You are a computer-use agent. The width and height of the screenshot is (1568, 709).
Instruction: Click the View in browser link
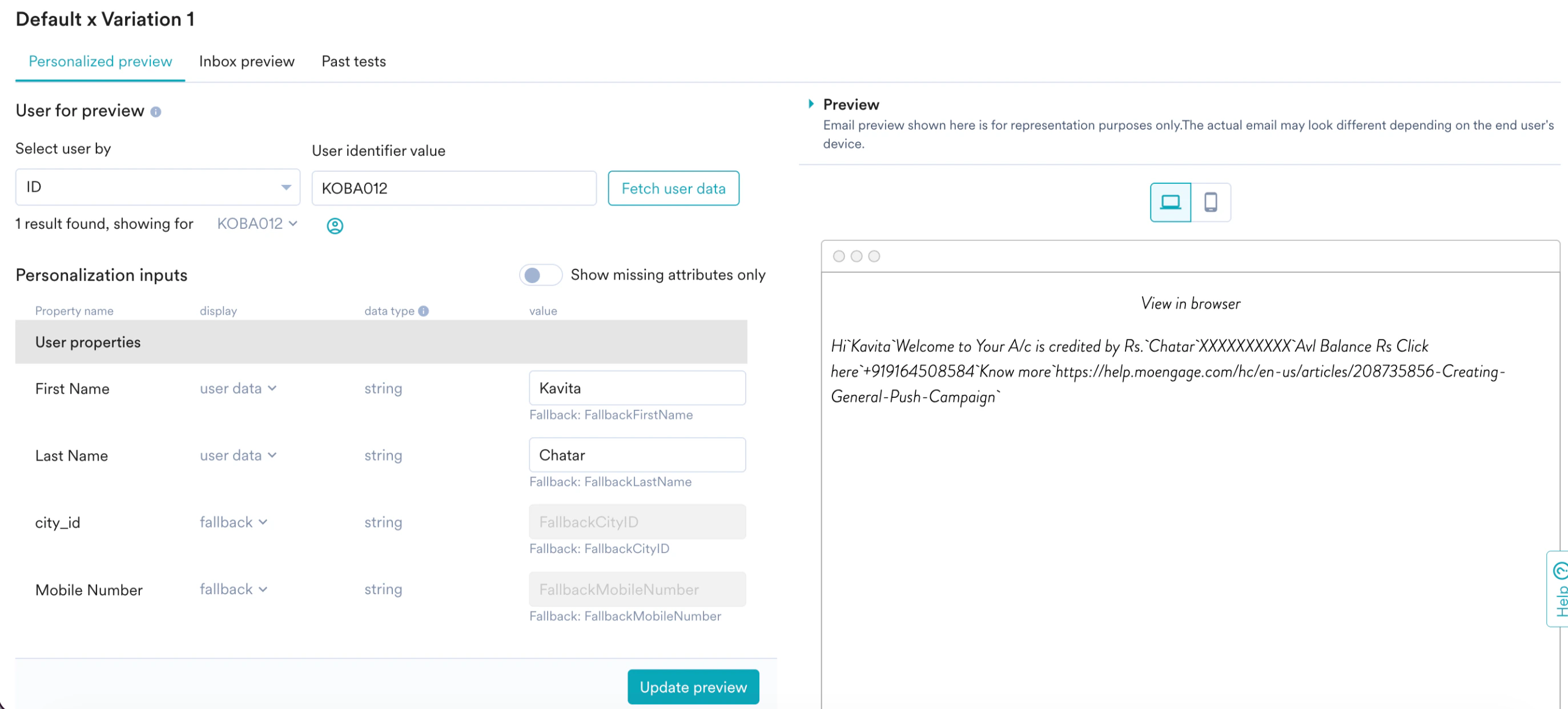click(x=1190, y=304)
